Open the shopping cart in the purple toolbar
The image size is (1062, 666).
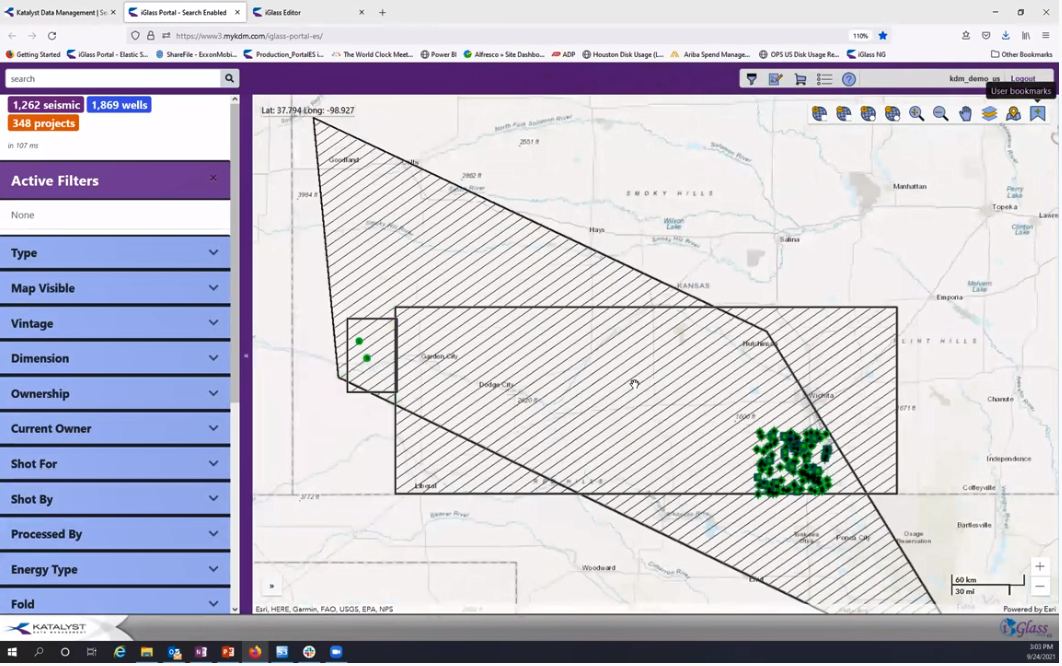[x=800, y=79]
